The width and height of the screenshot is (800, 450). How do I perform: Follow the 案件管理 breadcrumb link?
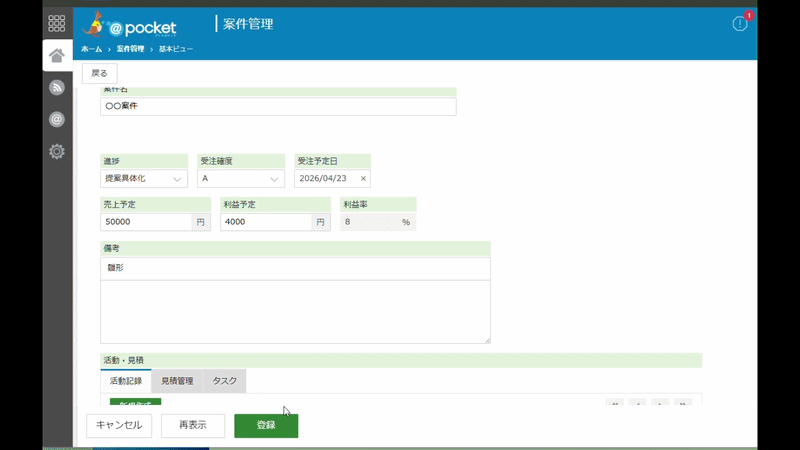pyautogui.click(x=130, y=49)
